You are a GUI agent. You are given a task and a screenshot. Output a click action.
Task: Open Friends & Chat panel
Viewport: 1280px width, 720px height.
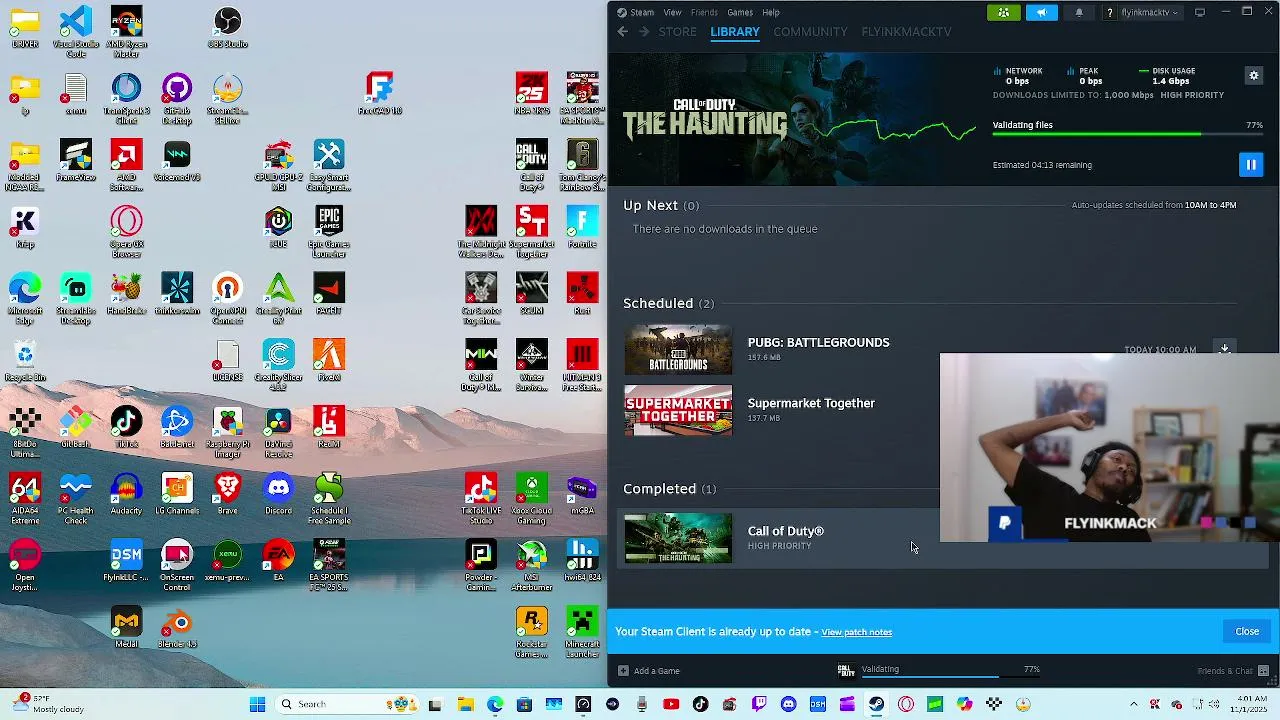1233,671
